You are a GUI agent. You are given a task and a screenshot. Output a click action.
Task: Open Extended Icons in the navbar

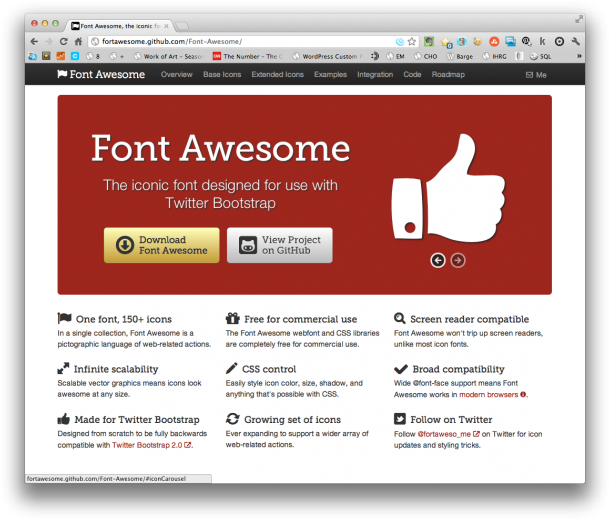click(x=277, y=75)
